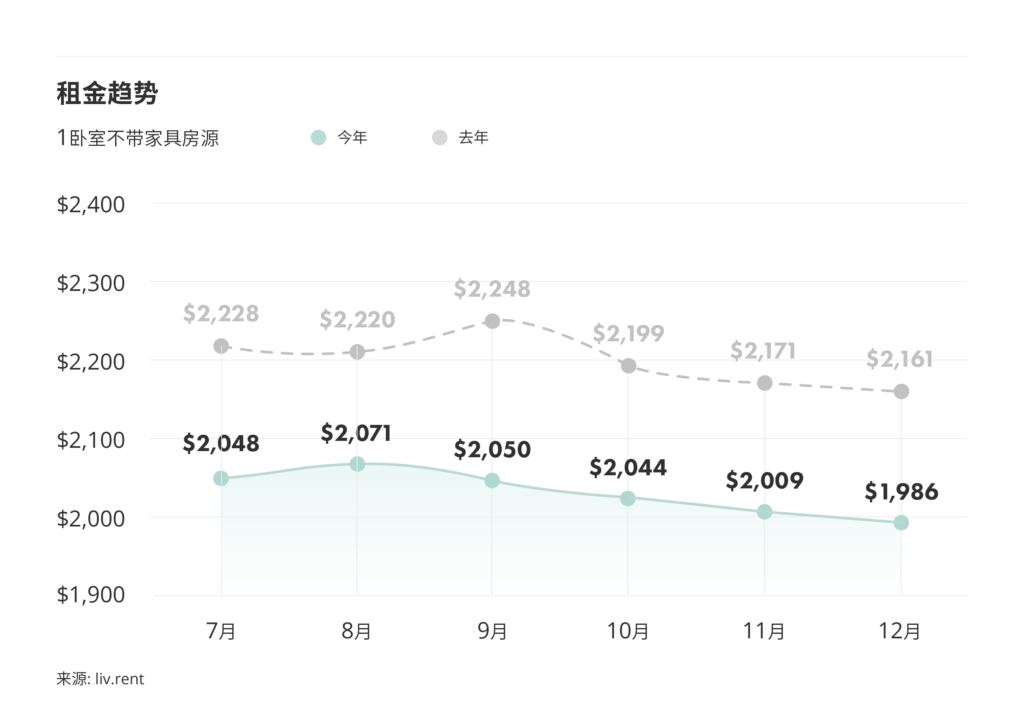Click the green 10月 data point marker
This screenshot has width=1024, height=717.
(x=628, y=498)
